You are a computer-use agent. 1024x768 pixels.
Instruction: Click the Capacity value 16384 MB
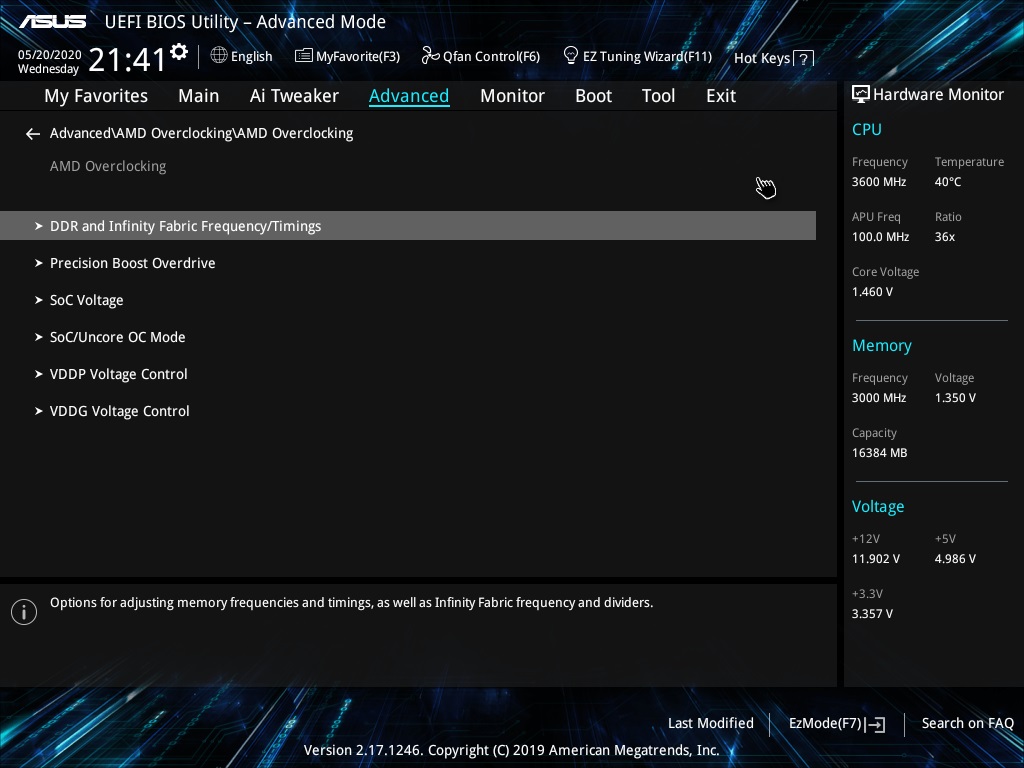[879, 453]
